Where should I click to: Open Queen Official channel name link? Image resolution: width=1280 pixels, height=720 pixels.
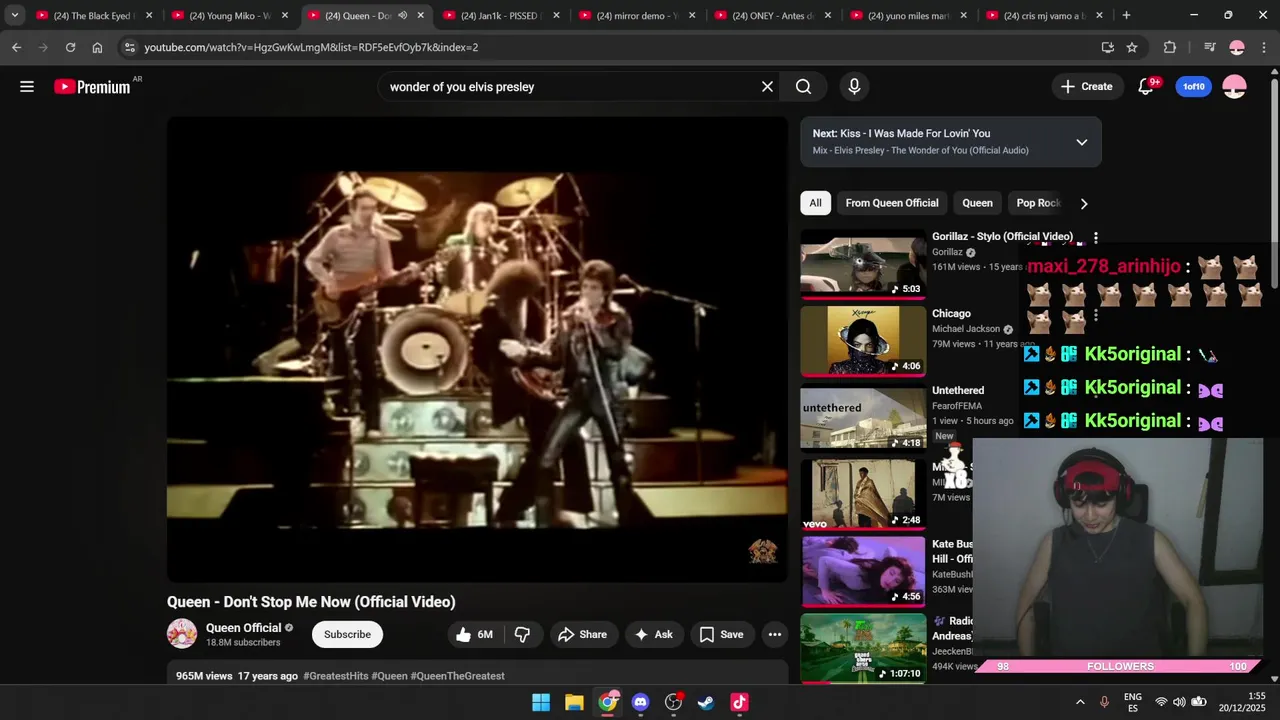tap(243, 628)
